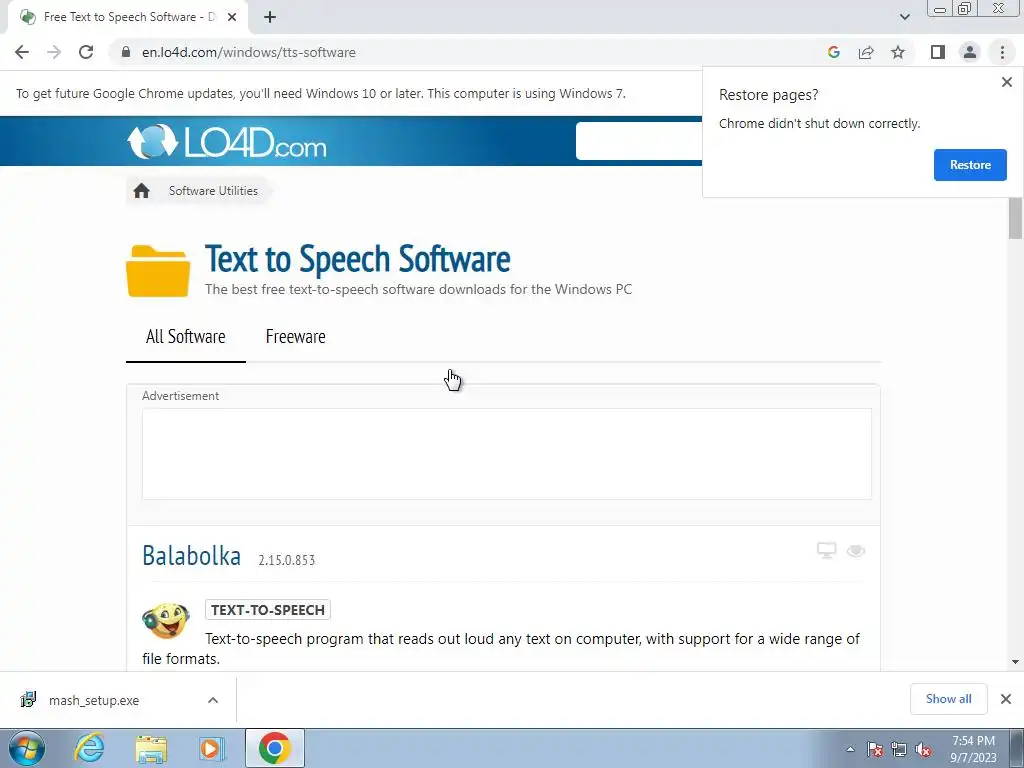
Task: Click Show all downloads
Action: [x=948, y=699]
